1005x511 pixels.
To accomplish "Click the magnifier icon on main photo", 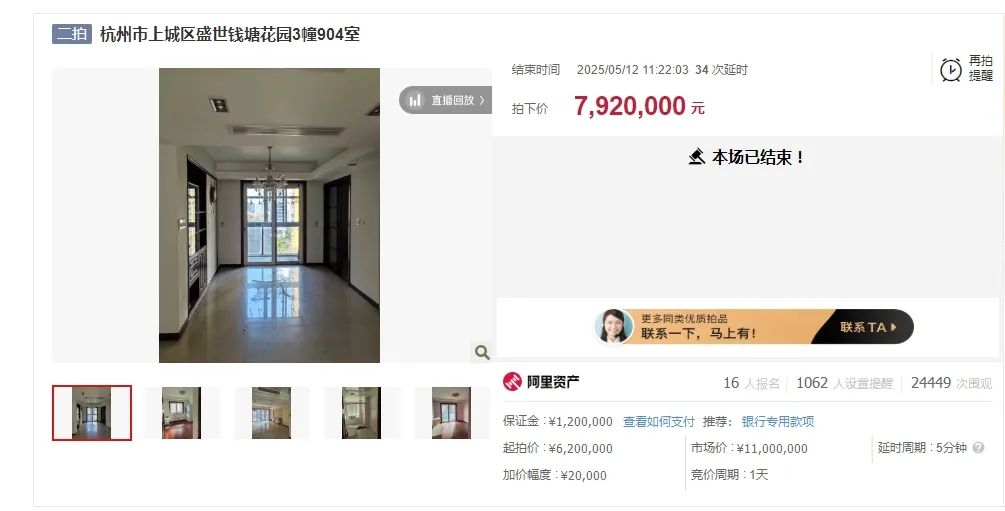I will coord(482,351).
